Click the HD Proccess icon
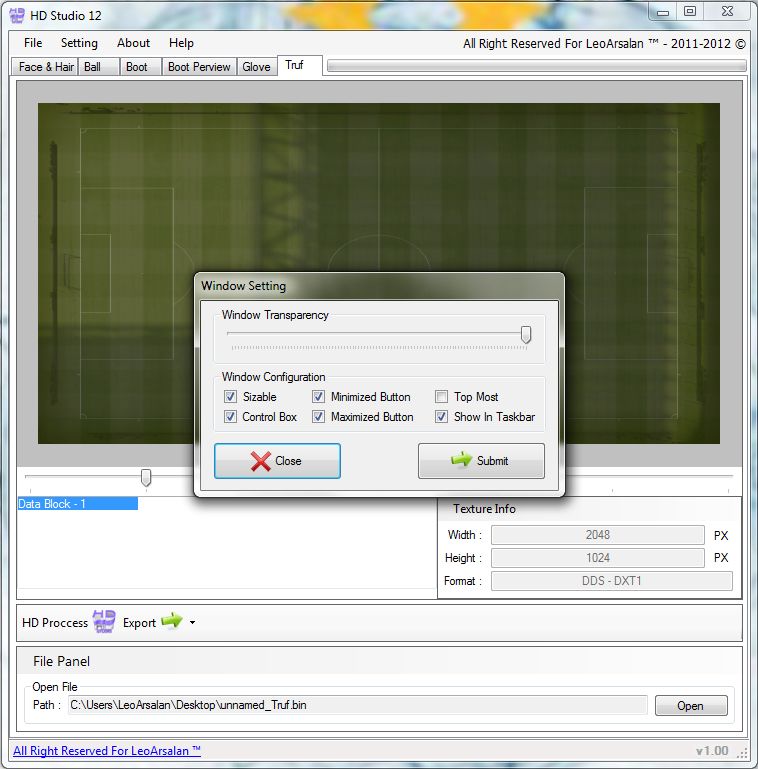The image size is (758, 769). coord(104,622)
